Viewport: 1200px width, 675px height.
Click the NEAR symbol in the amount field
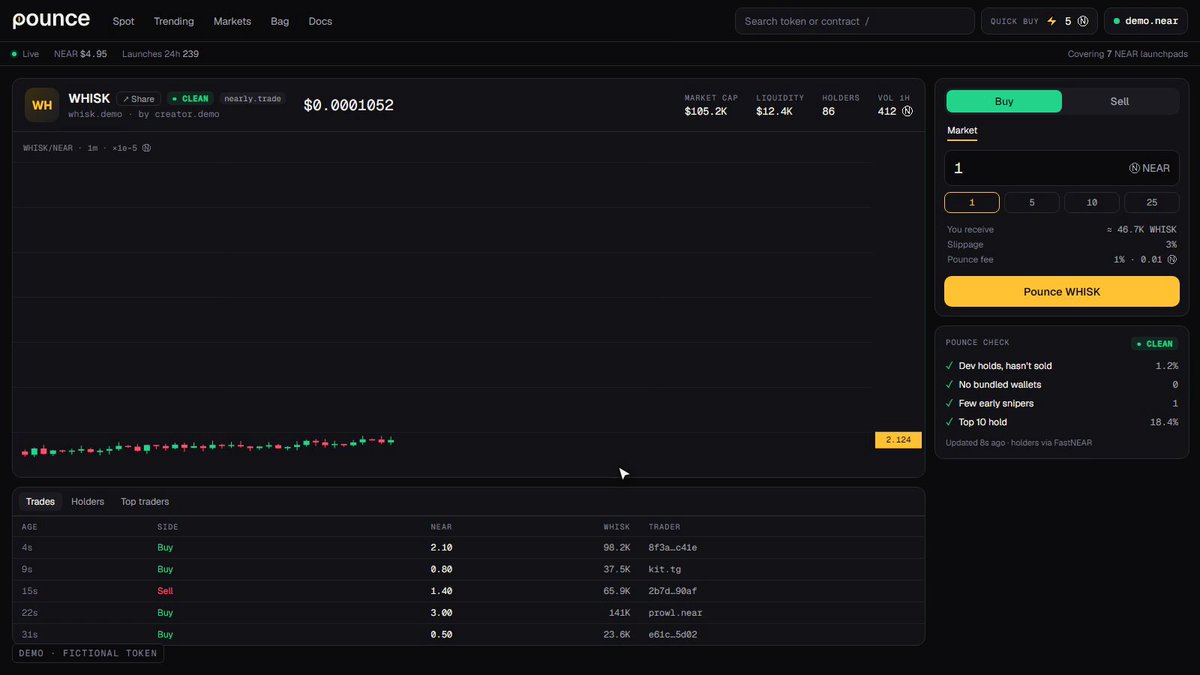coord(1135,168)
